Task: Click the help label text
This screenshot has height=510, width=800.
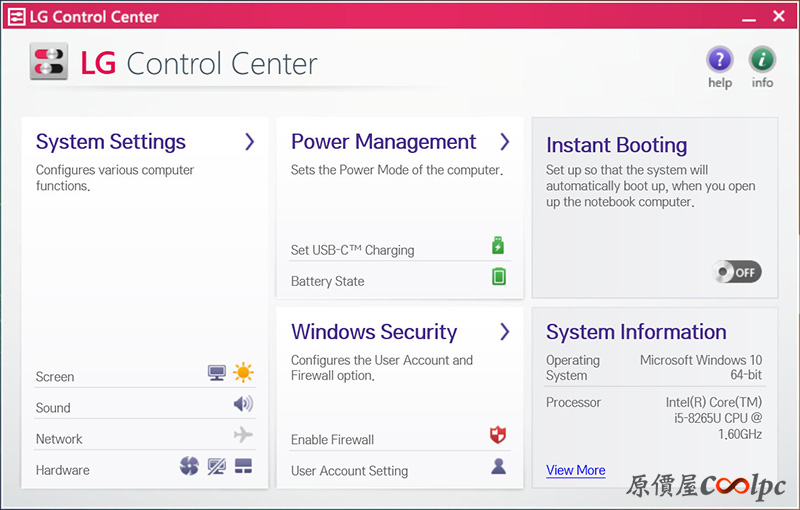Action: tap(719, 83)
